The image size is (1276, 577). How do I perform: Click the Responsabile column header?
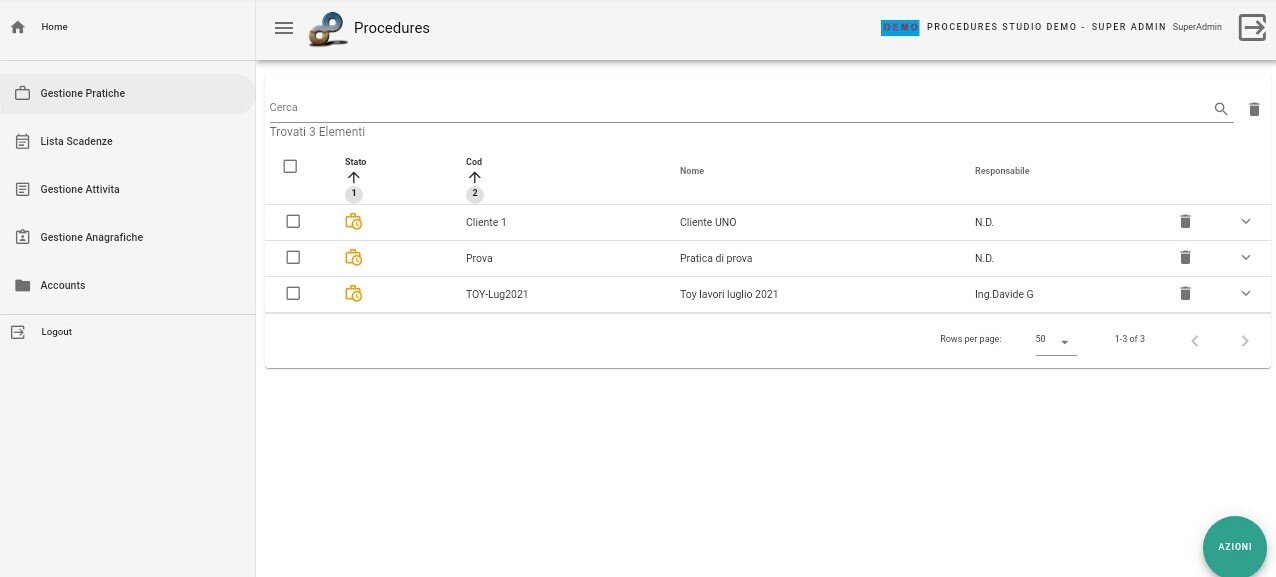click(x=1002, y=171)
